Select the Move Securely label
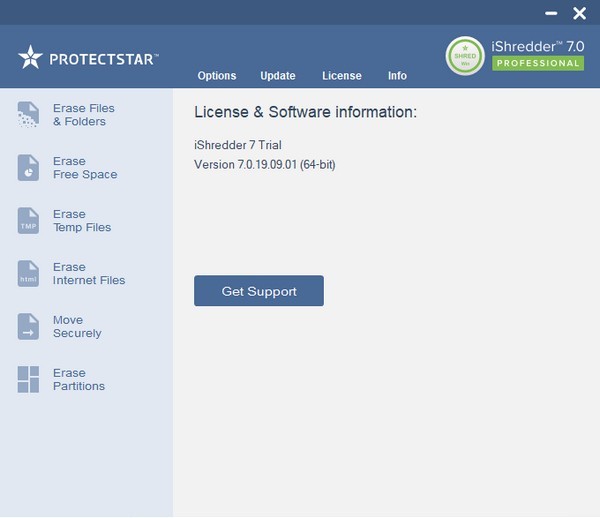Viewport: 600px width, 518px height. 77,327
